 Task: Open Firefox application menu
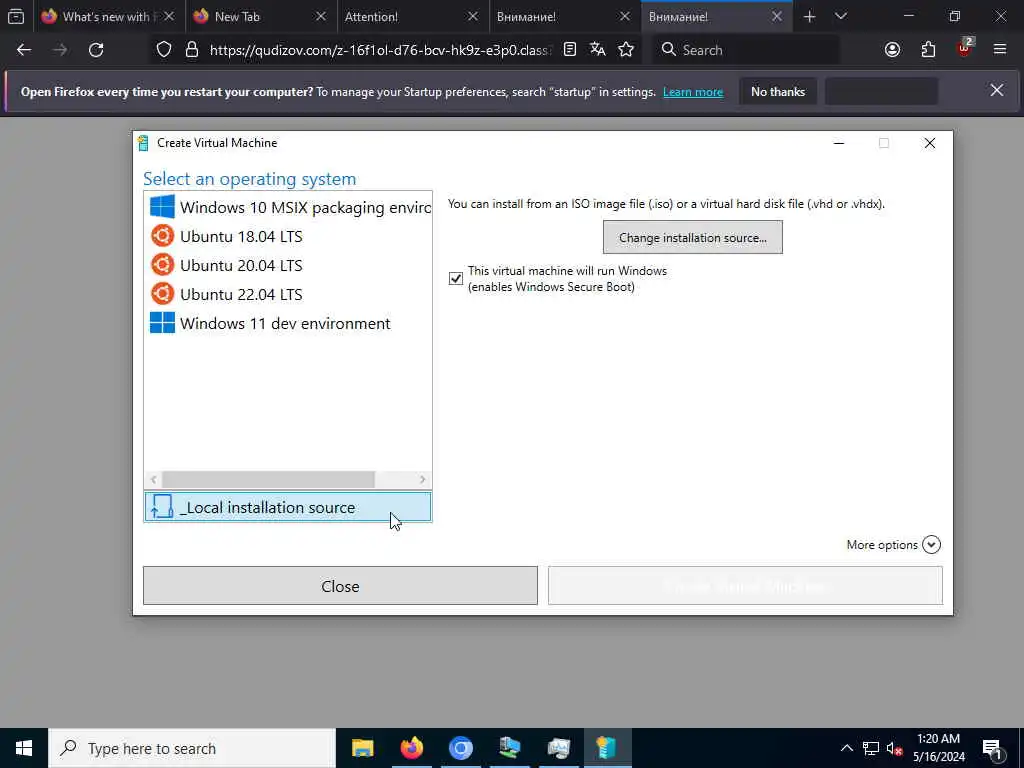tap(1000, 50)
